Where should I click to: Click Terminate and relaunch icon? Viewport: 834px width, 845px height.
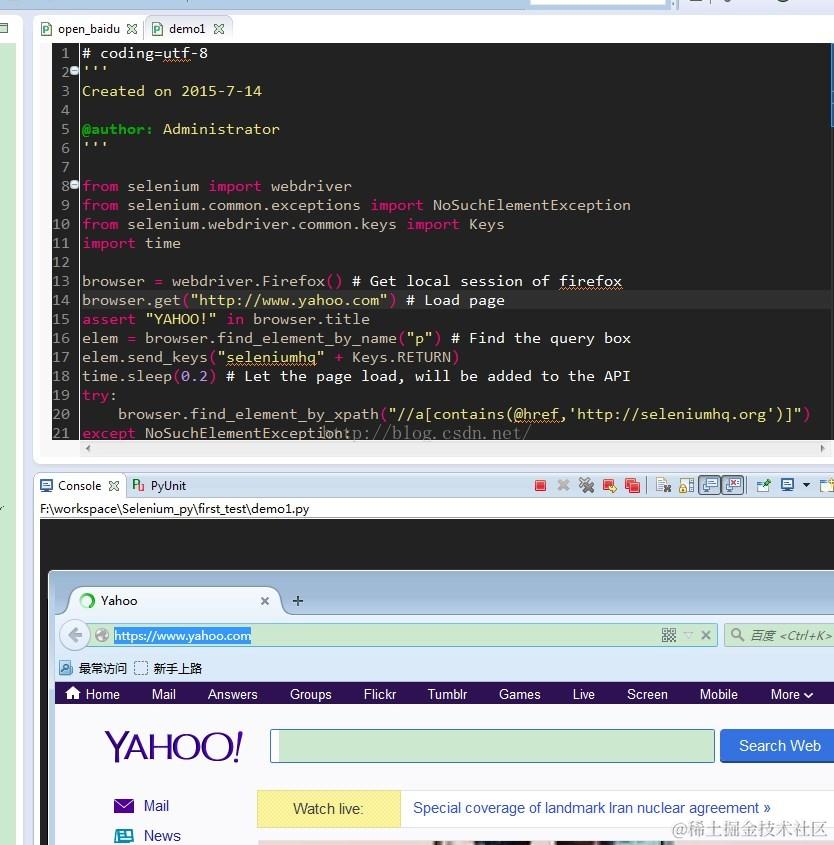coord(609,486)
